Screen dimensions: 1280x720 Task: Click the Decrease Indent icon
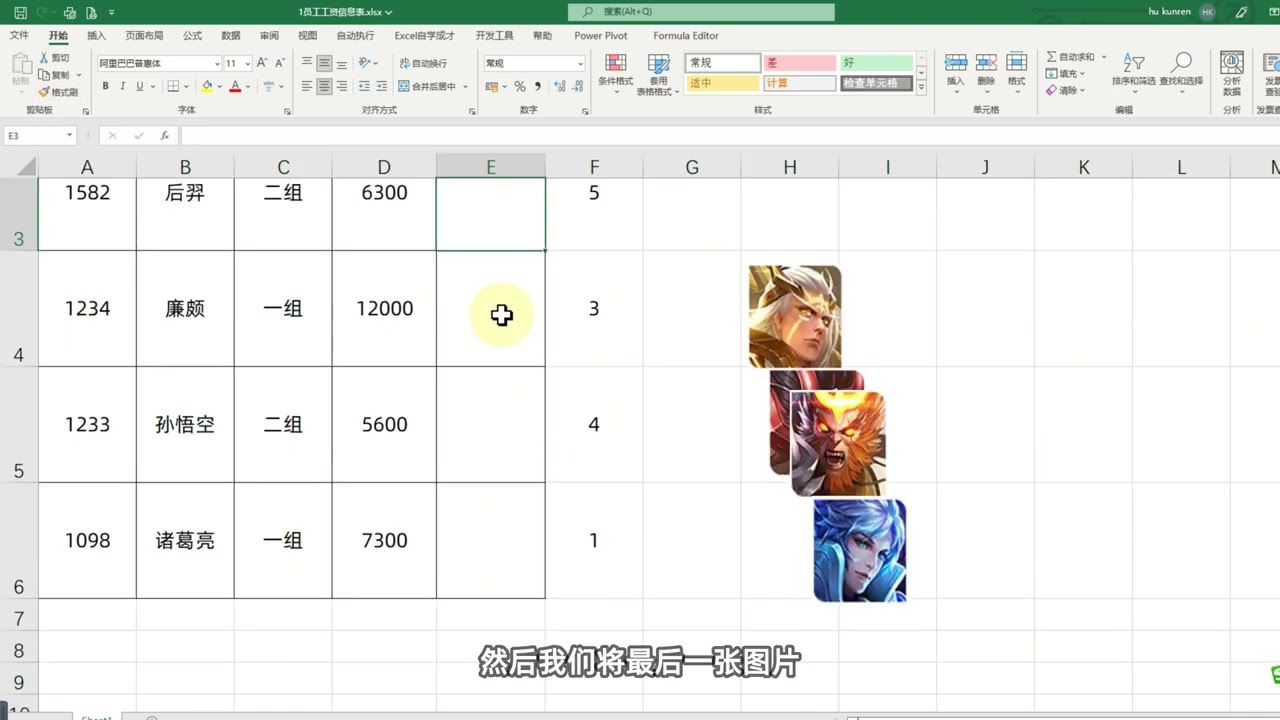pos(364,87)
